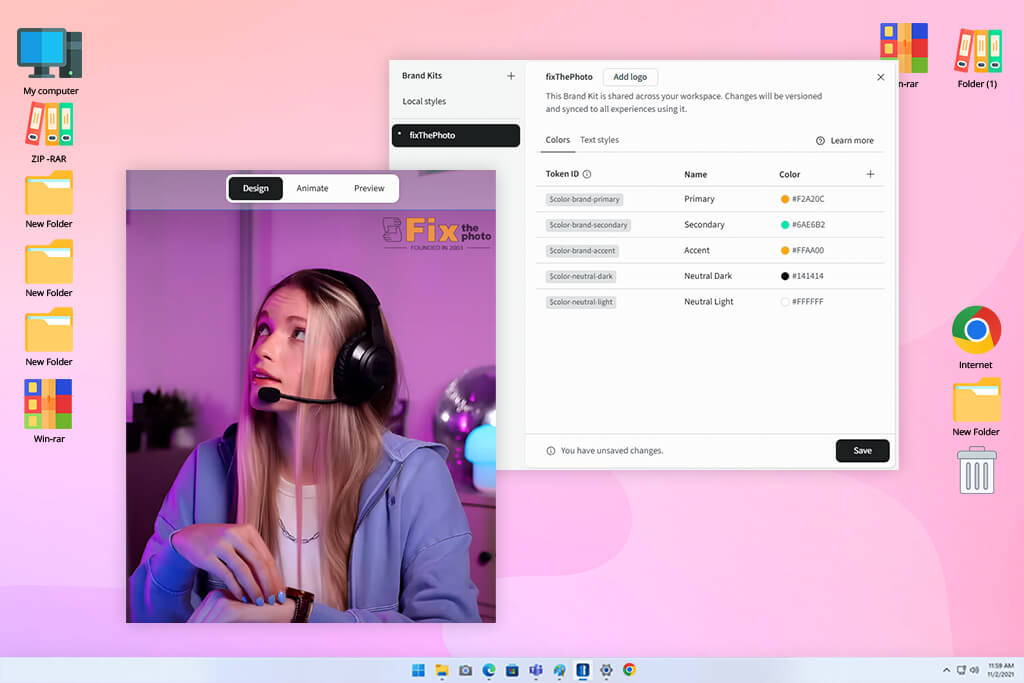Open Microsoft Teams from taskbar
The image size is (1024, 683).
pyautogui.click(x=536, y=670)
